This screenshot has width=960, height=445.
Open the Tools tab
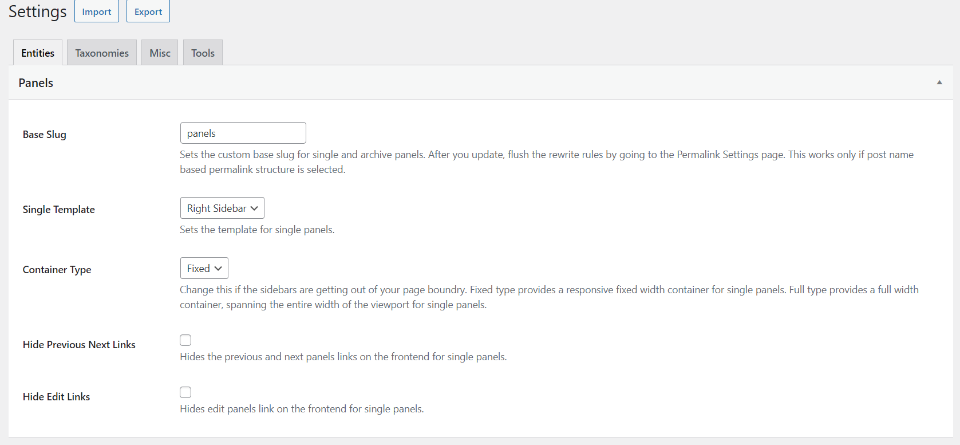point(202,53)
